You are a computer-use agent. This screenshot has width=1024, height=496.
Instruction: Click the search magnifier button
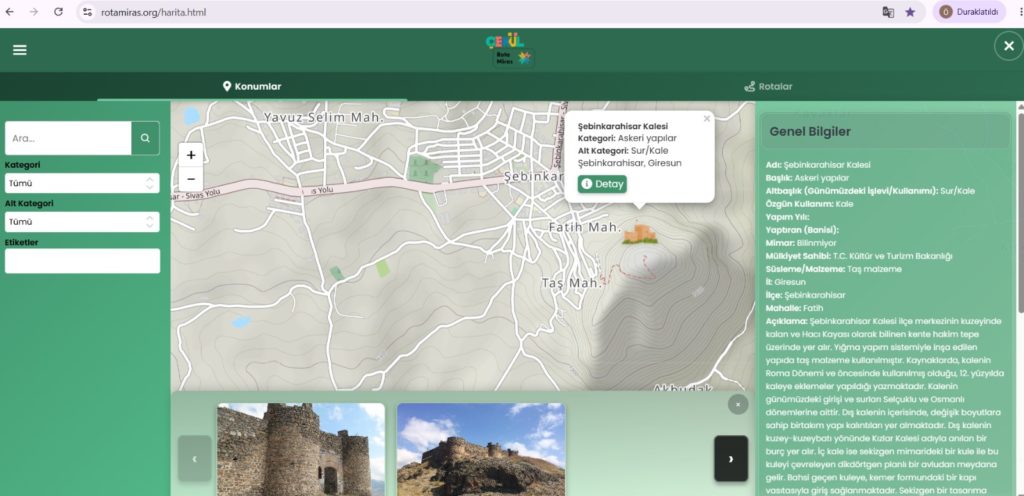[145, 138]
